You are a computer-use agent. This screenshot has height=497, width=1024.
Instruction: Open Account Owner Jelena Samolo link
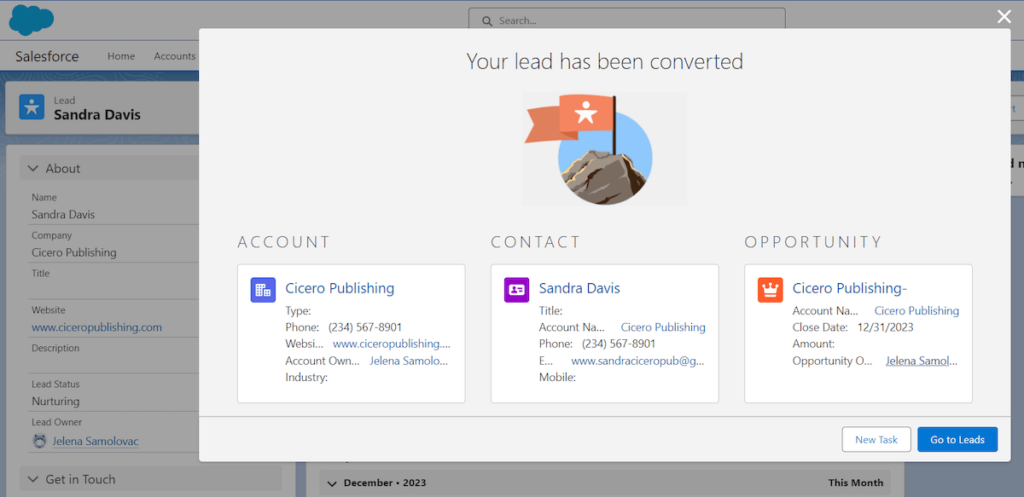pyautogui.click(x=409, y=361)
